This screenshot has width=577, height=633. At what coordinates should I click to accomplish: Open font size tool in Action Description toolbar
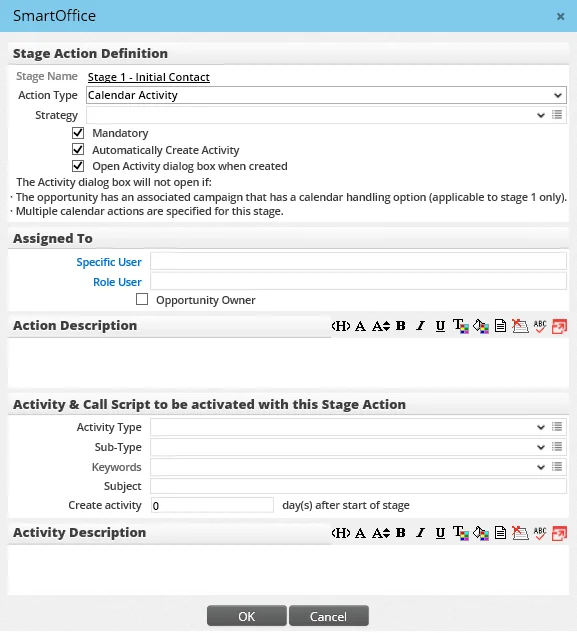[x=381, y=326]
